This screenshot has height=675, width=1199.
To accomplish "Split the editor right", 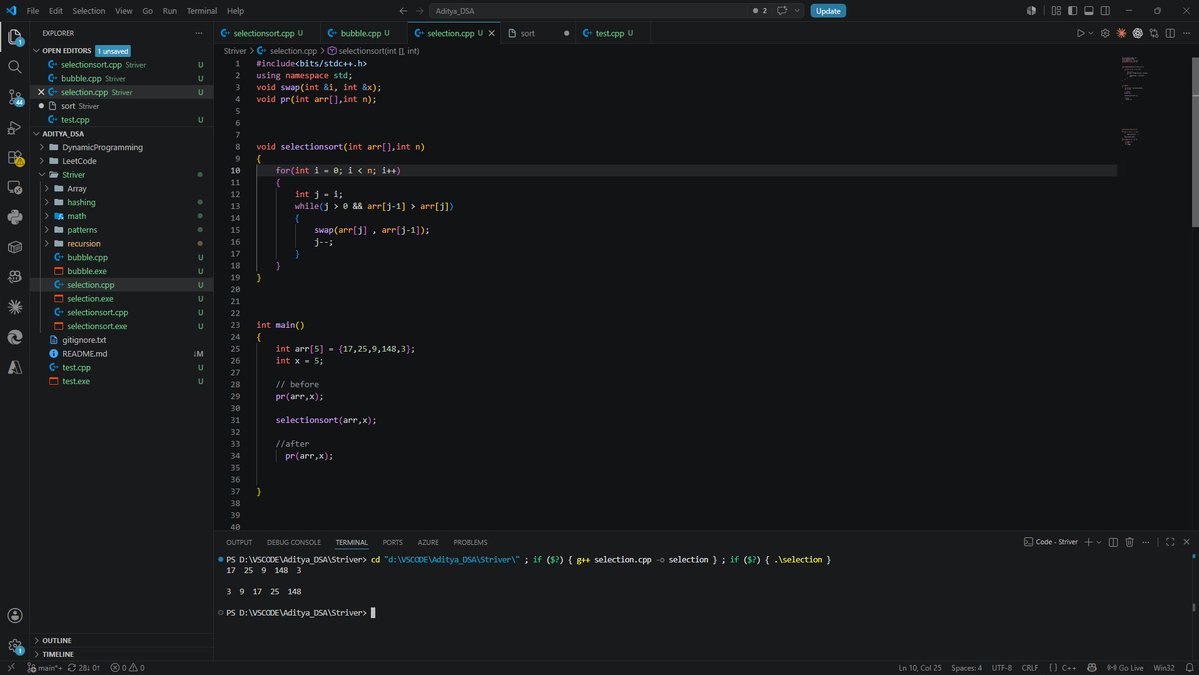I will click(x=1170, y=34).
